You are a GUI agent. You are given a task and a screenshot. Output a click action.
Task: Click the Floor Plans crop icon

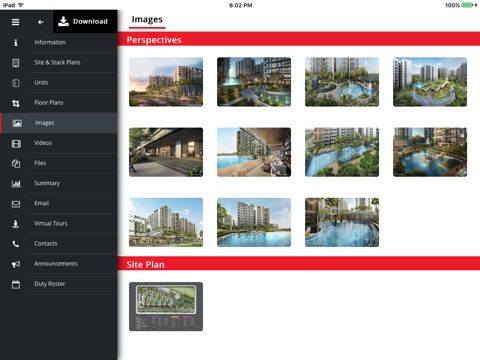pyautogui.click(x=16, y=103)
